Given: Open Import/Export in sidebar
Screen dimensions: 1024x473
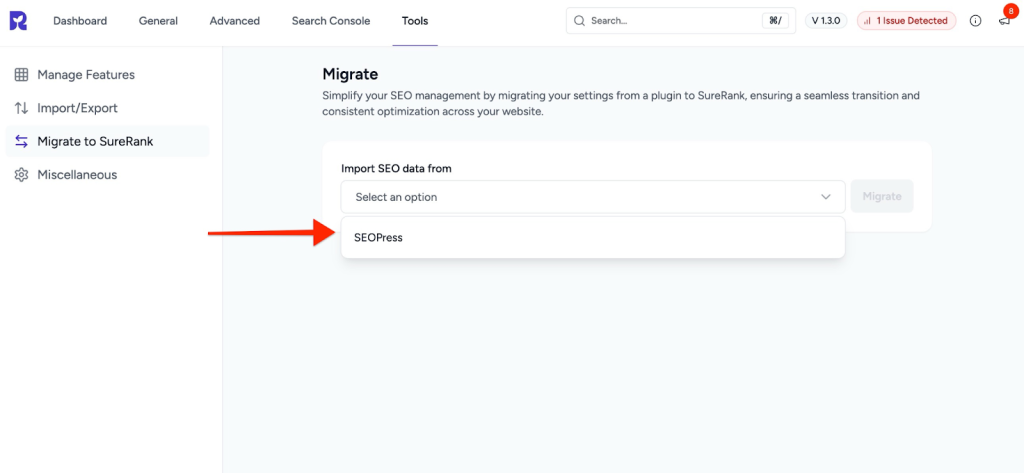Looking at the screenshot, I should (107, 108).
